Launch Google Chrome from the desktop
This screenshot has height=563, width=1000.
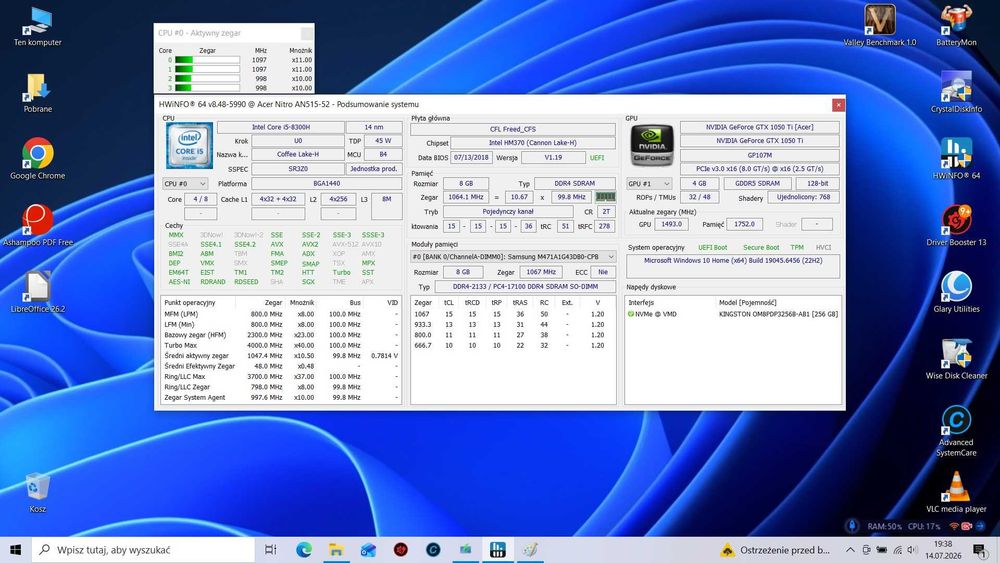coord(38,159)
